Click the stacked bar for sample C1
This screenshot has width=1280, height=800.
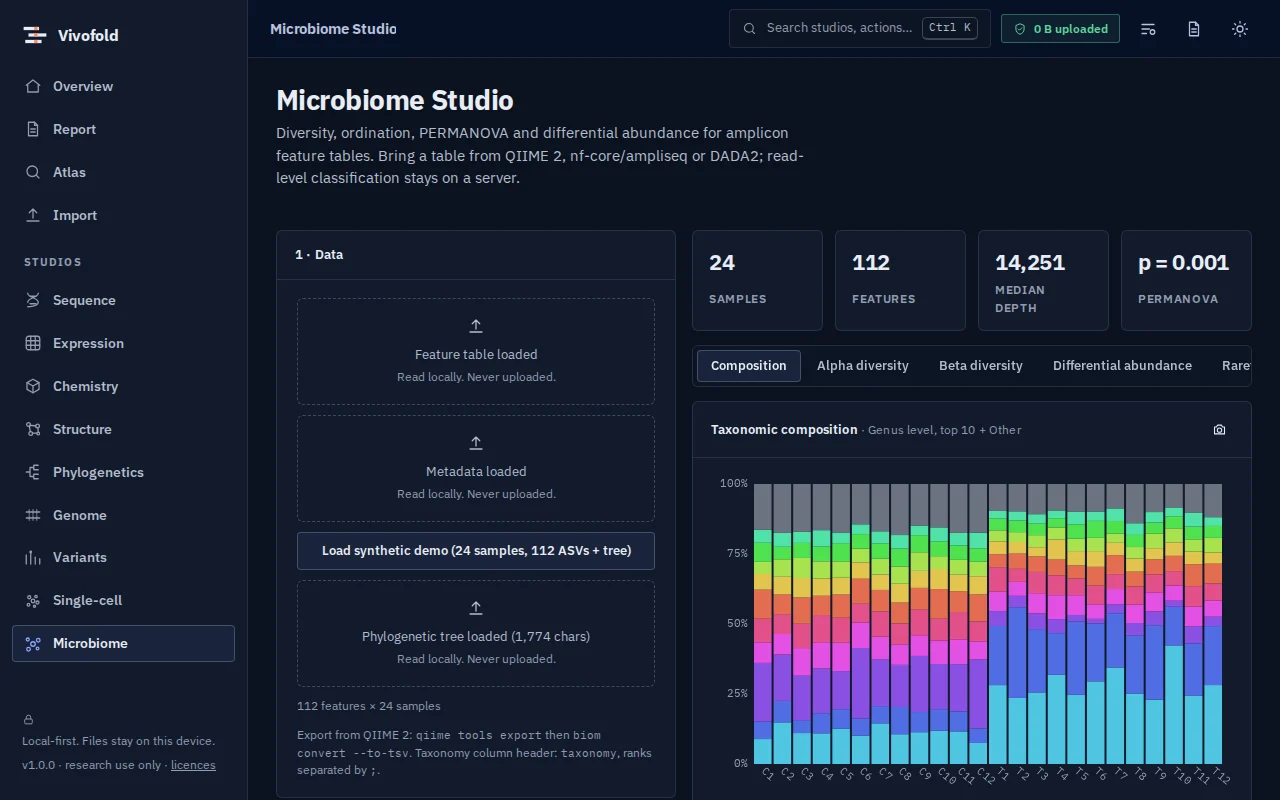click(x=763, y=624)
